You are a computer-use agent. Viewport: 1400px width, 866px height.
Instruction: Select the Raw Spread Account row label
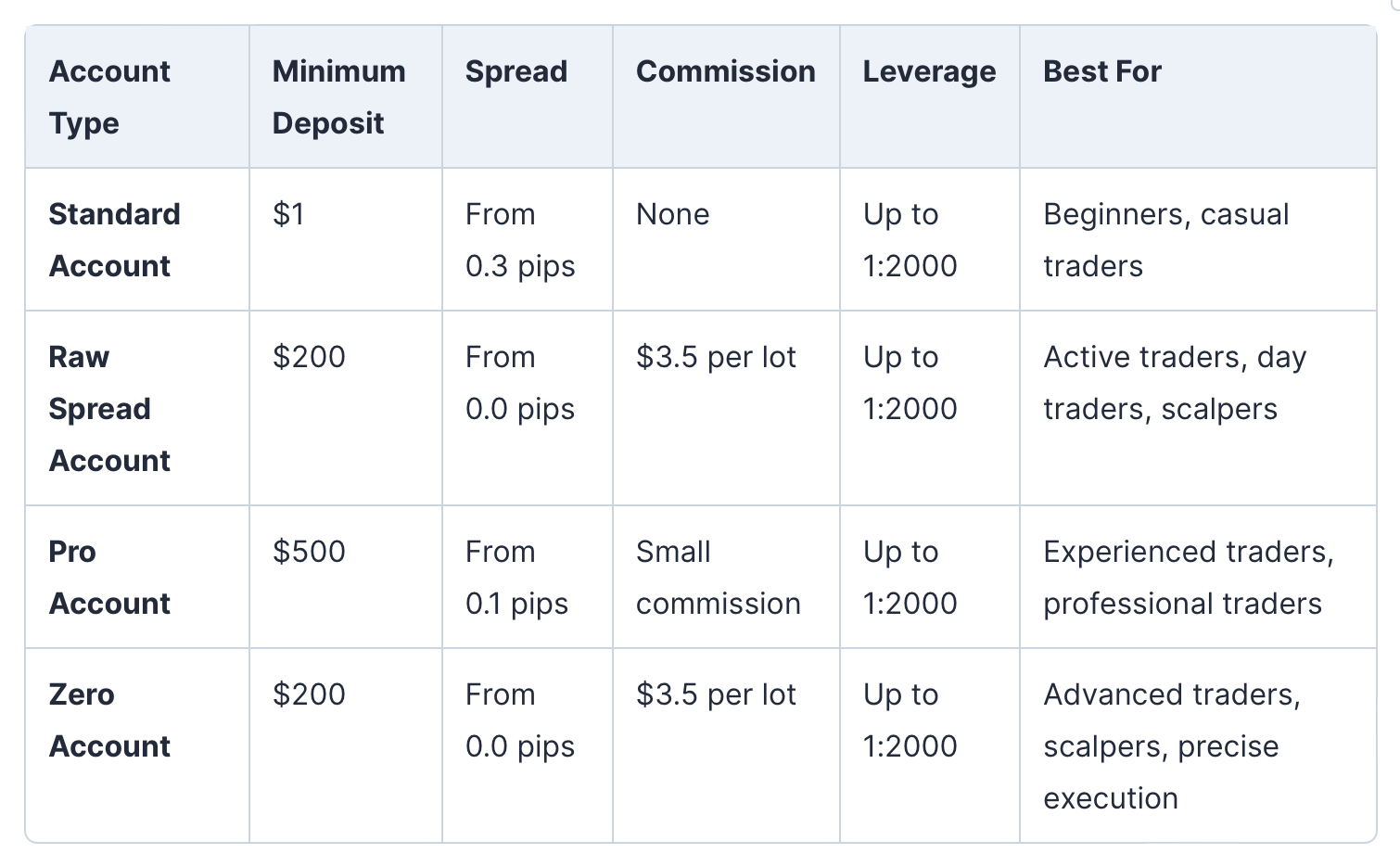tap(109, 408)
